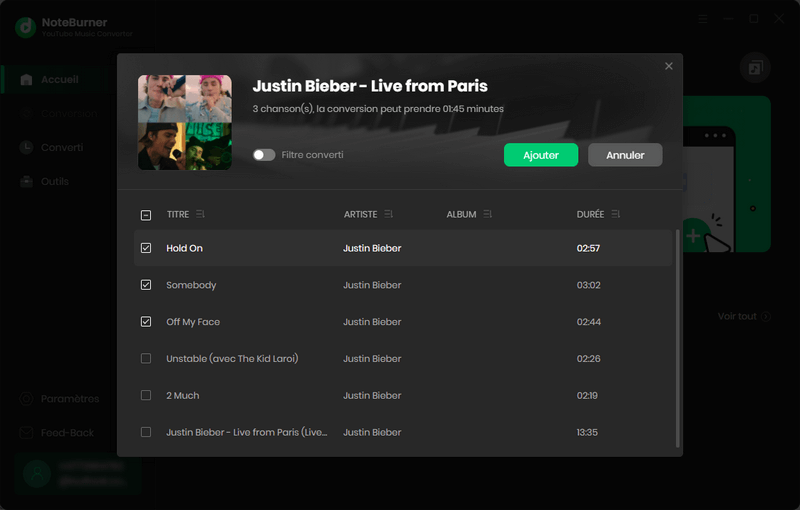
Task: Close the Justin Bieber playlist dialog
Action: [669, 66]
